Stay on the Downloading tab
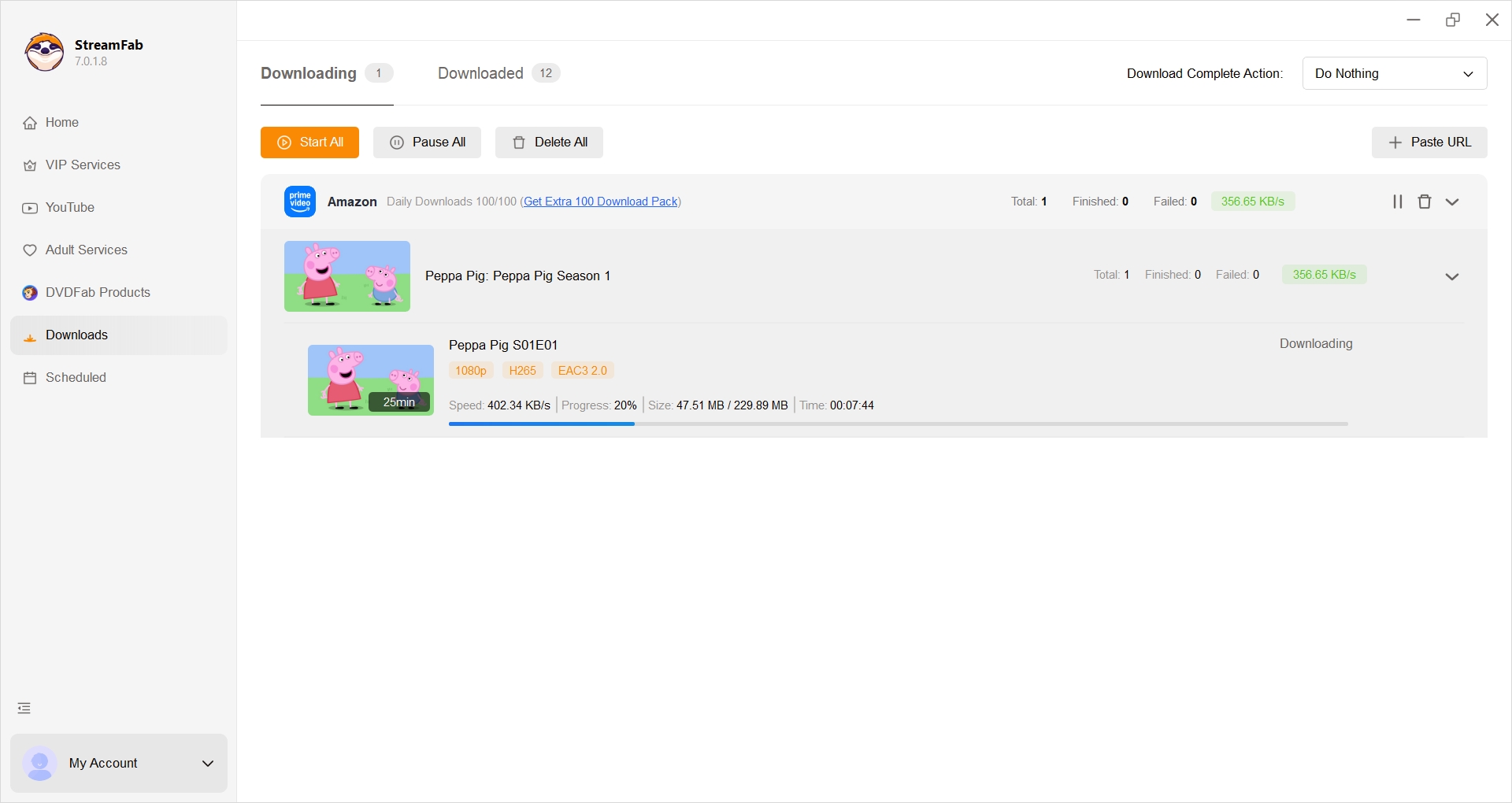Viewport: 1512px width, 803px height. (x=307, y=73)
